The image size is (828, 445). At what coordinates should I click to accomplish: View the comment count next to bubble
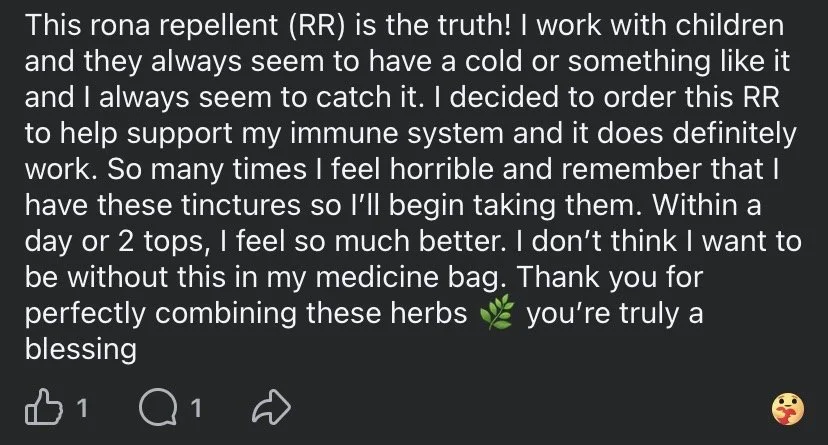click(x=196, y=408)
